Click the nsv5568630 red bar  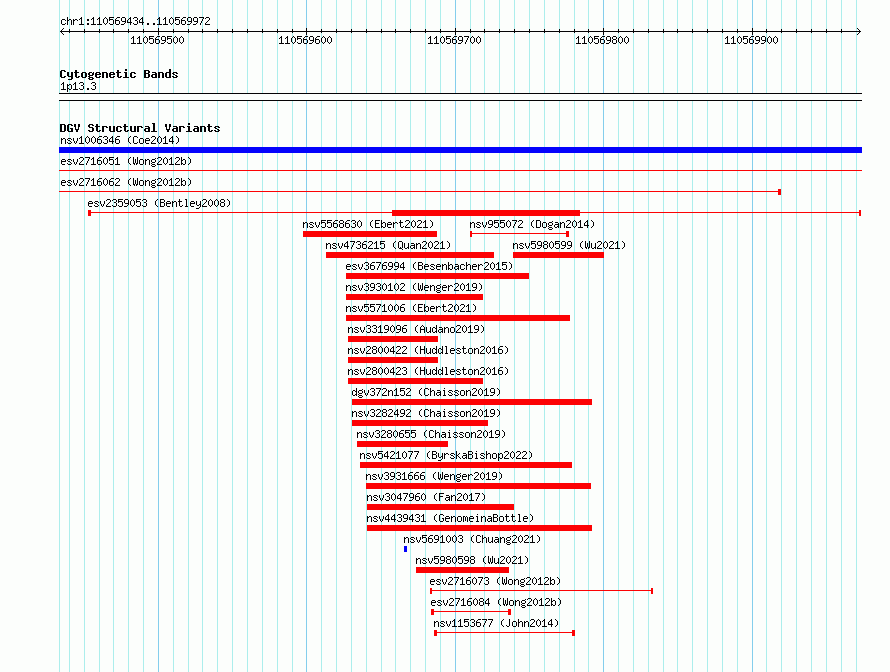370,234
